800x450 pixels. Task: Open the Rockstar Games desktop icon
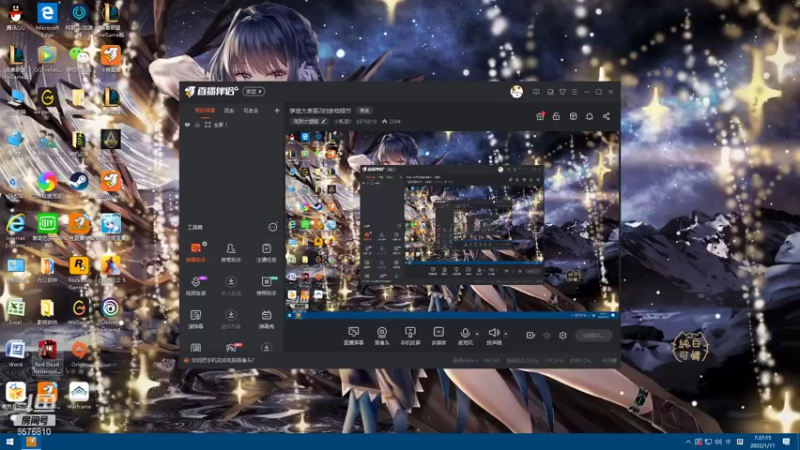pos(79,273)
